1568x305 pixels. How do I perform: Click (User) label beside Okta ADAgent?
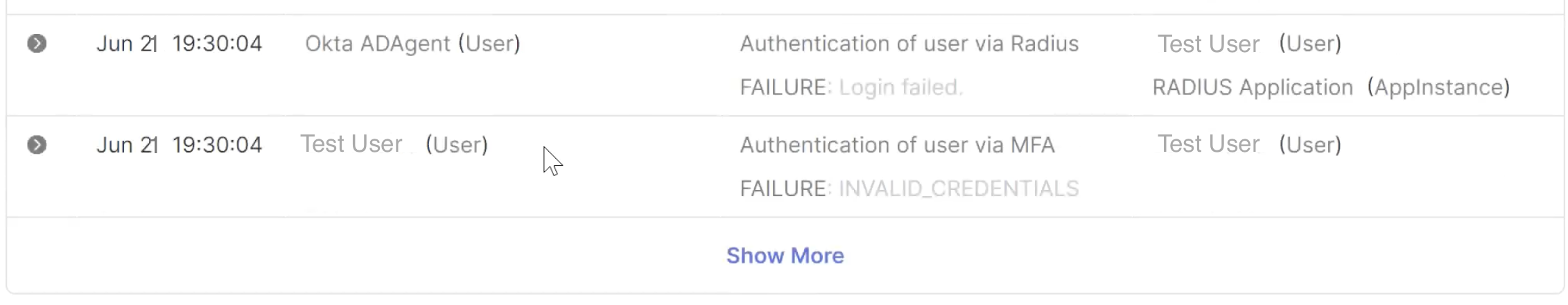pos(489,44)
